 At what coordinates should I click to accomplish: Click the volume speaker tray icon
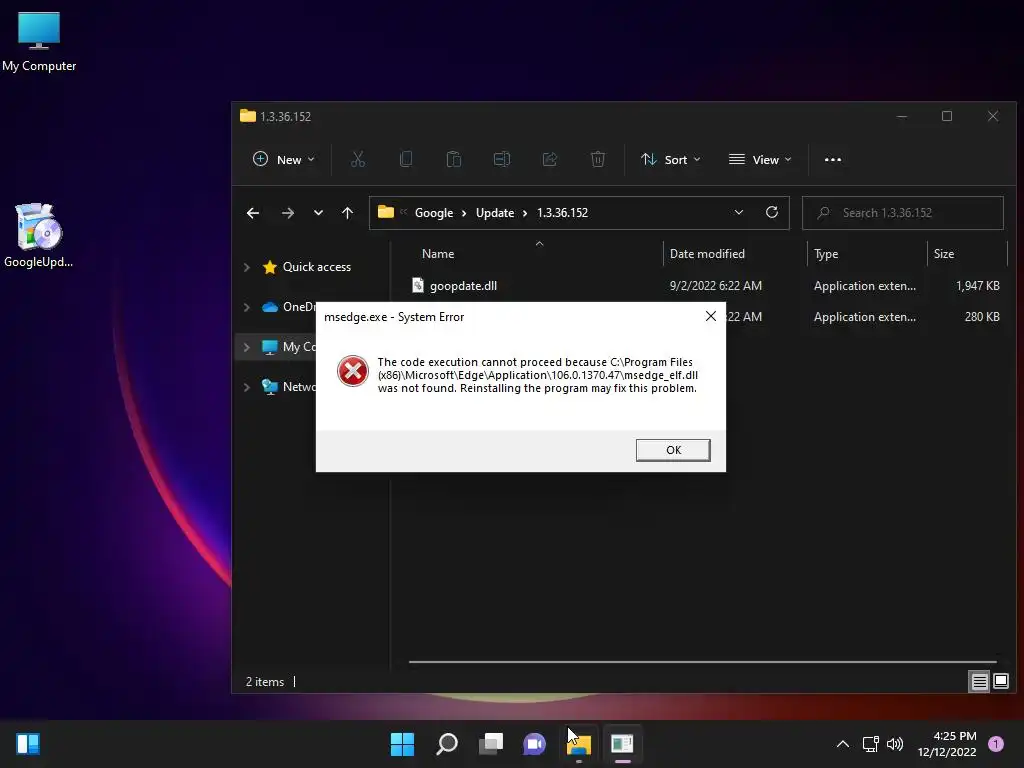click(x=895, y=744)
